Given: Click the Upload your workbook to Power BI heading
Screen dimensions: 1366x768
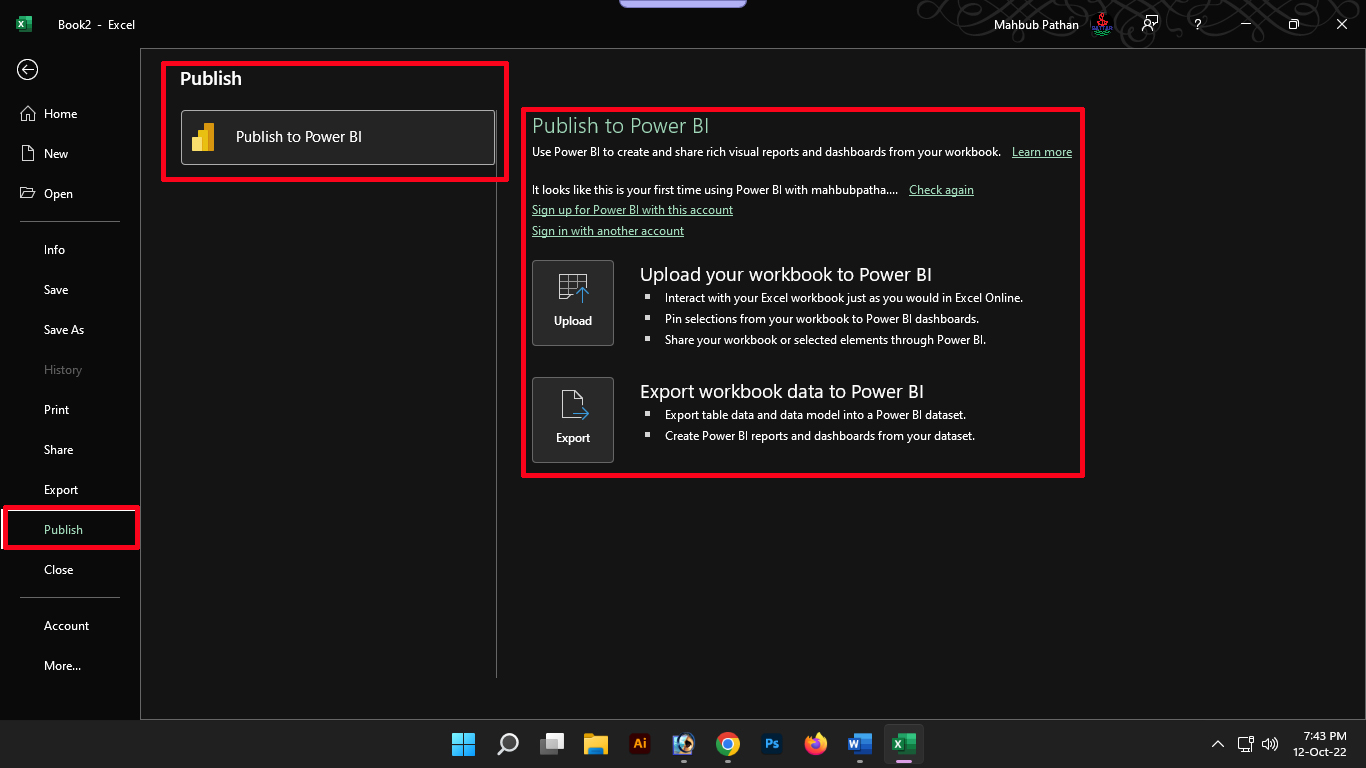Looking at the screenshot, I should pos(786,275).
